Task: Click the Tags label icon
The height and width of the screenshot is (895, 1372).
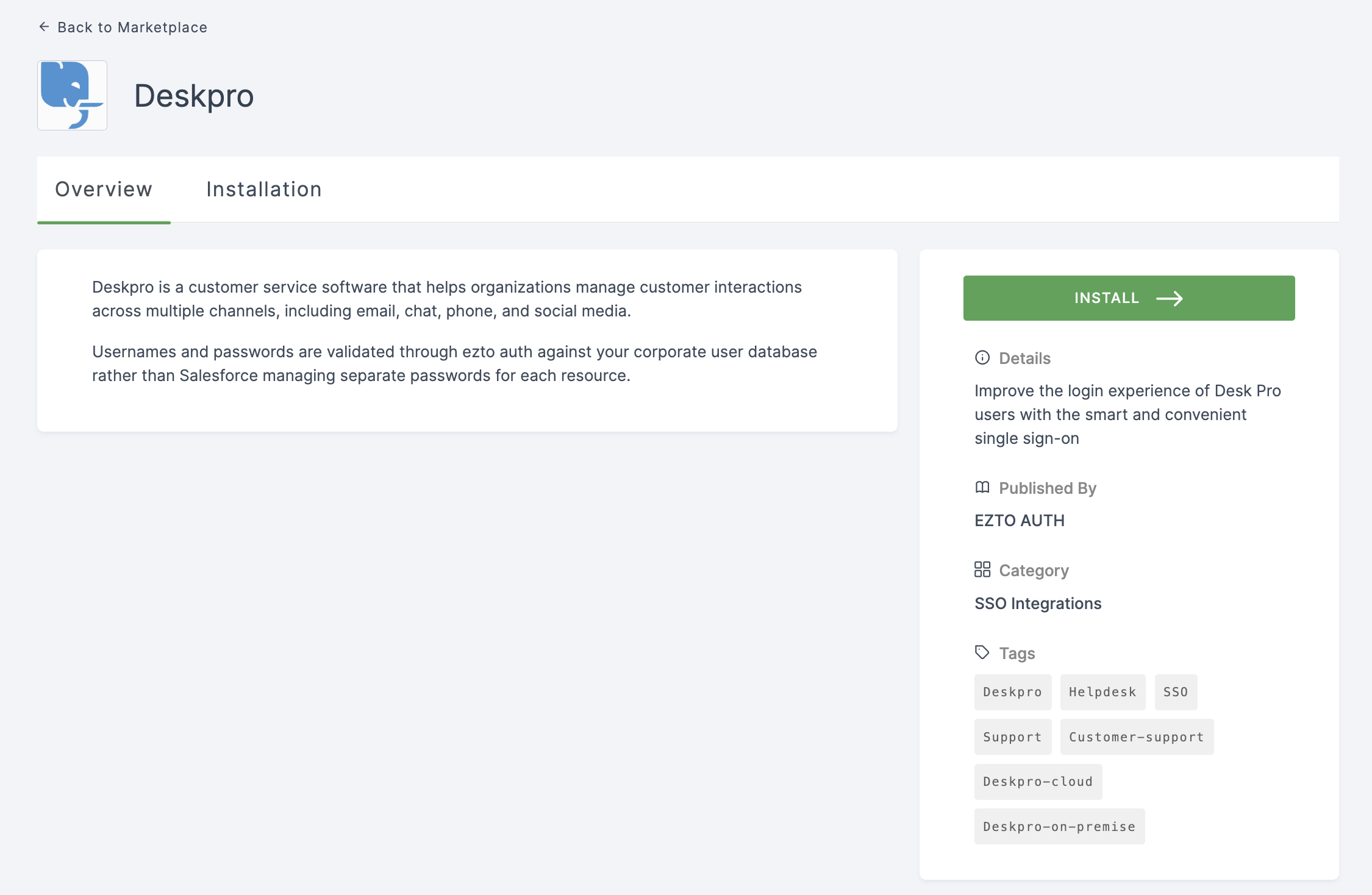Action: [x=982, y=652]
